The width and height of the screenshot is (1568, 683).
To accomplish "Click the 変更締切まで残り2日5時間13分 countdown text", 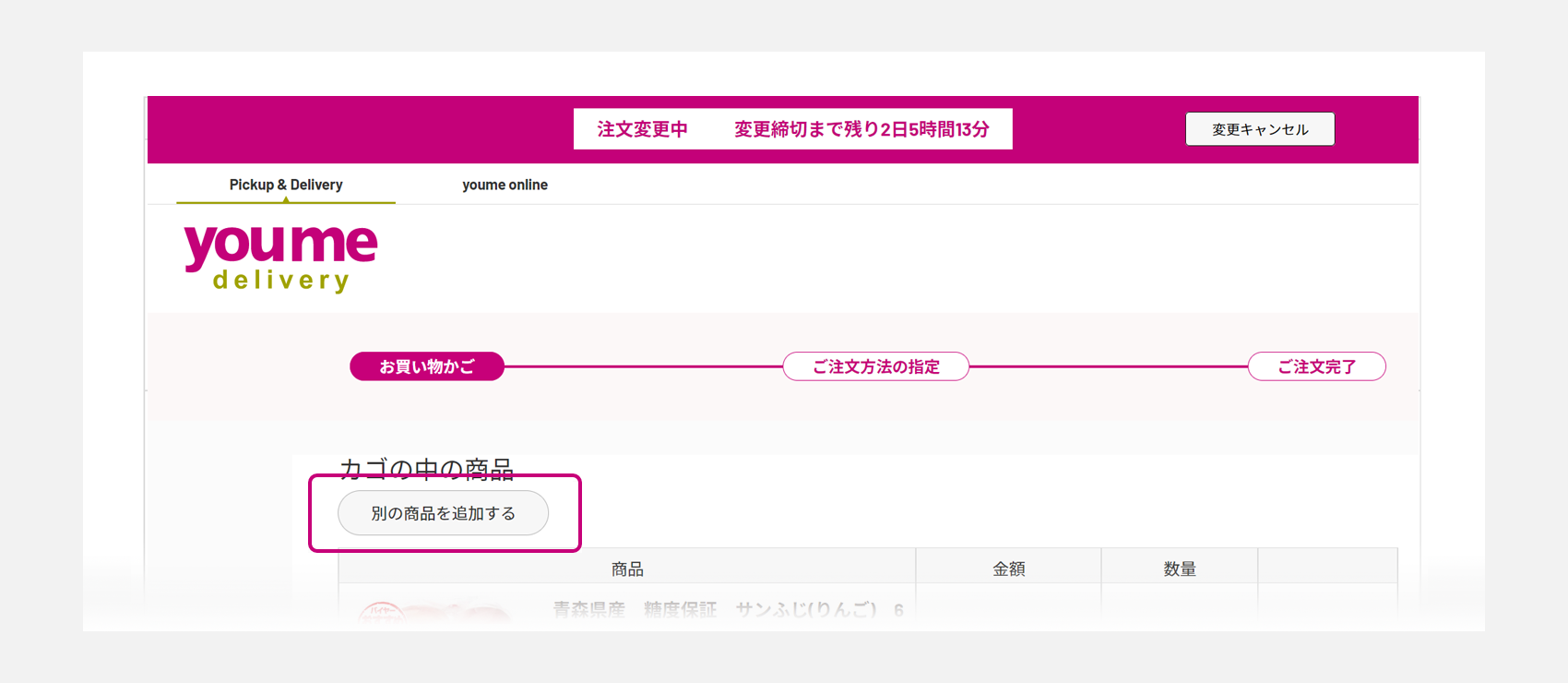I will click(861, 129).
